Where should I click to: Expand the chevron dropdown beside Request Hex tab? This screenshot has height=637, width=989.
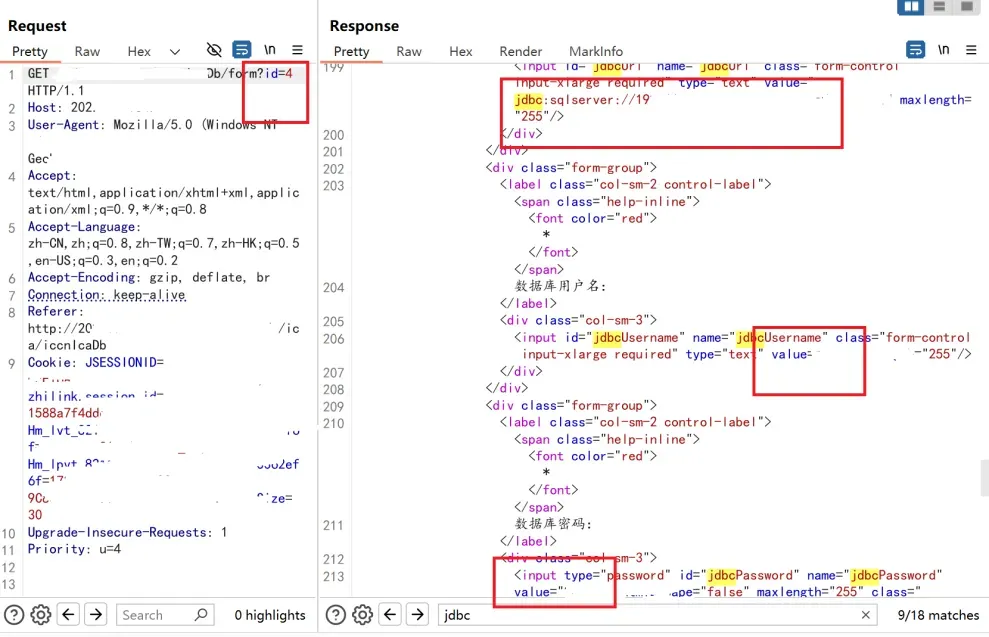pyautogui.click(x=175, y=51)
